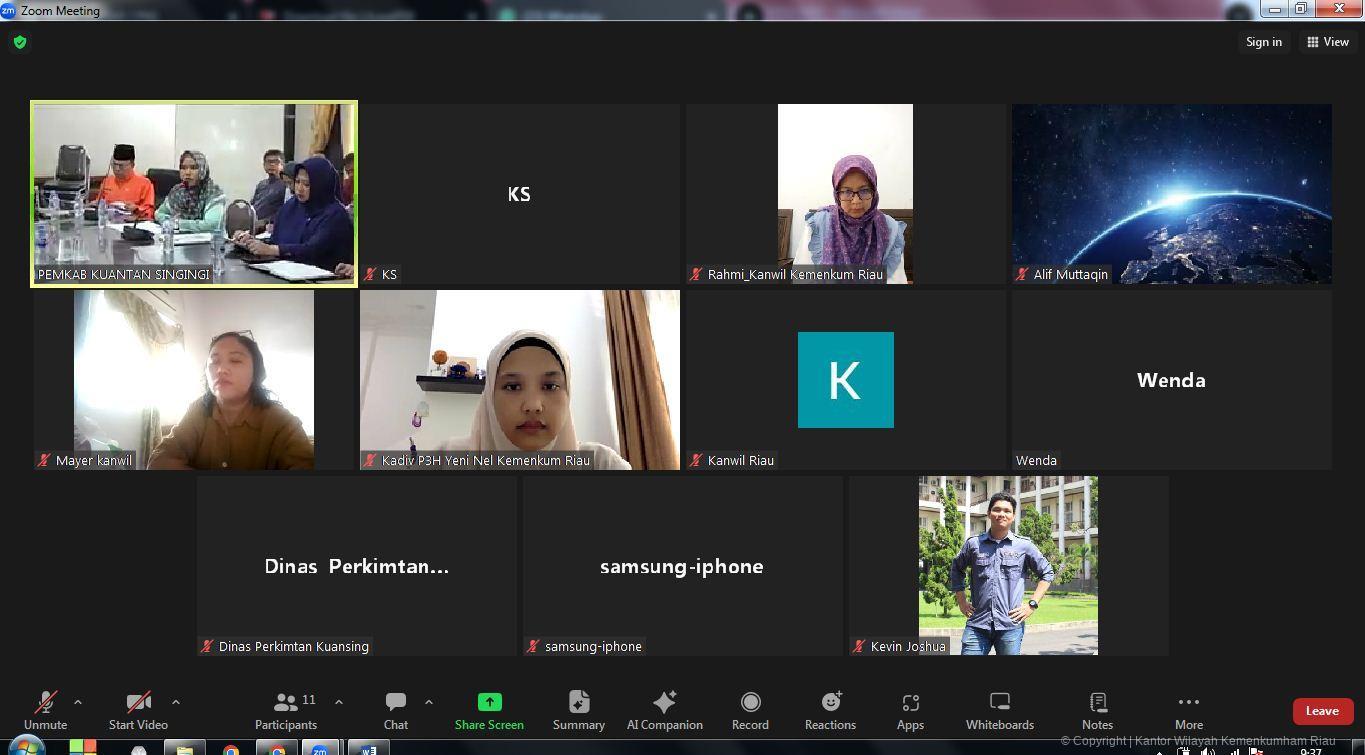
Task: Unmute the microphone
Action: (x=45, y=711)
